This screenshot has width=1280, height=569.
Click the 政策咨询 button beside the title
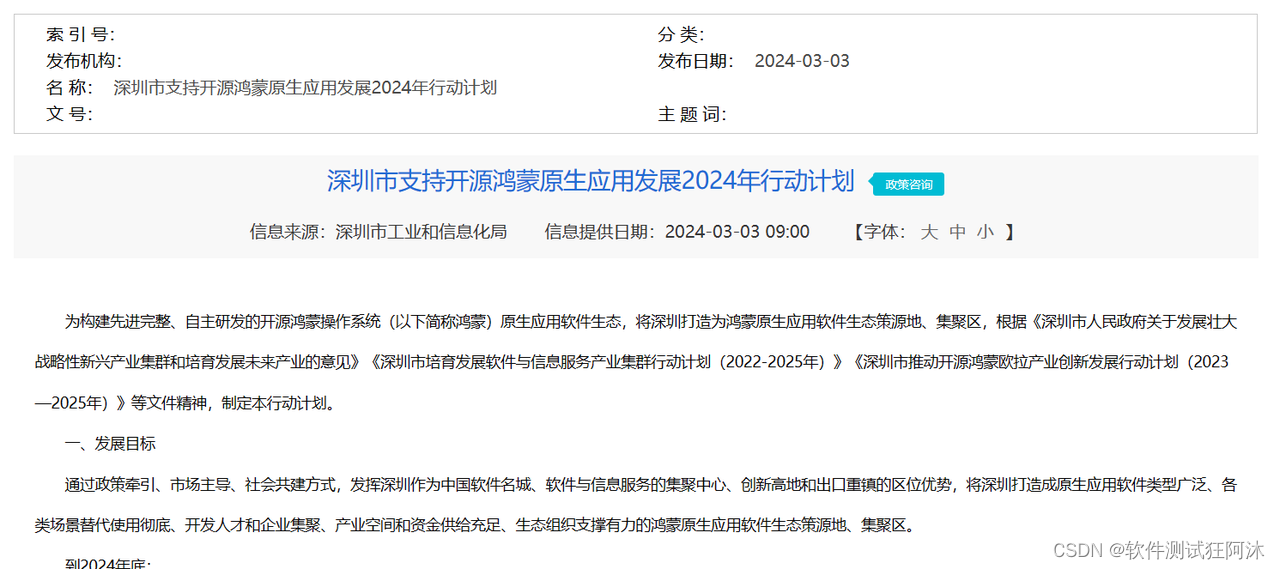908,184
